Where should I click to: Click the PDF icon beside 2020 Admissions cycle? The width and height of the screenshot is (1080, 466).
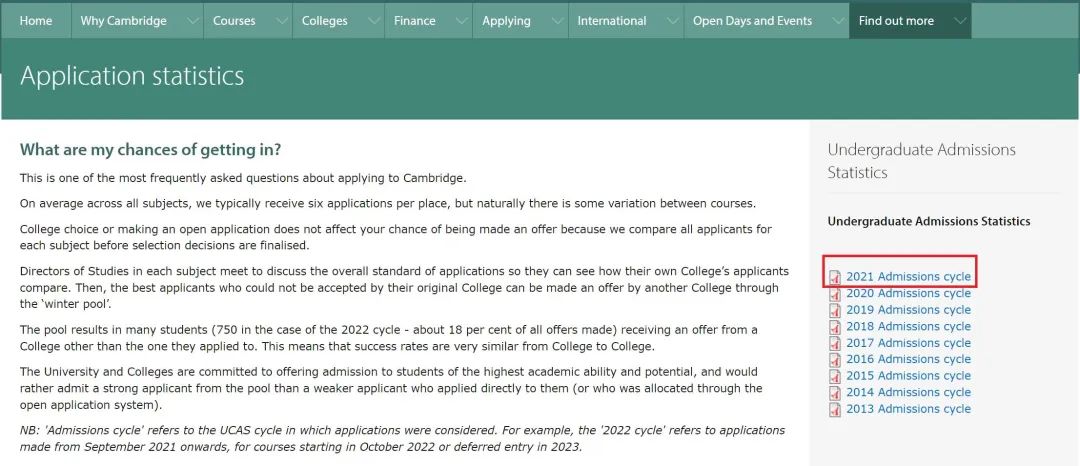[835, 294]
